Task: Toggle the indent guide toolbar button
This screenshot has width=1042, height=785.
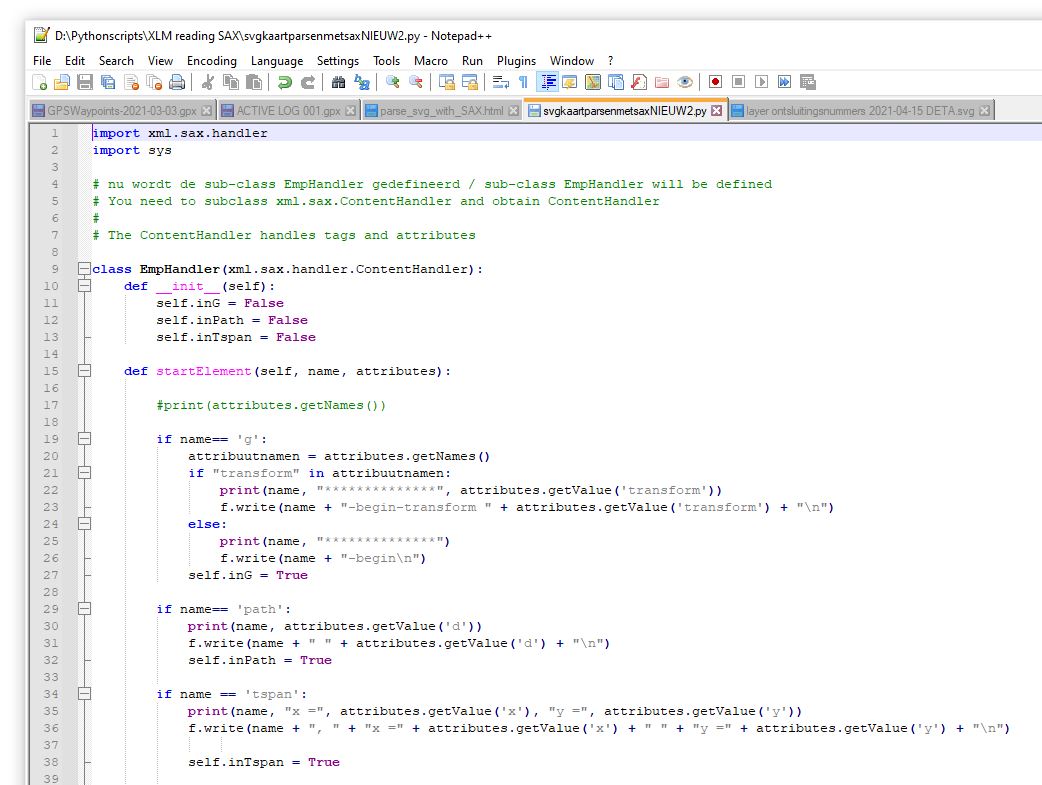Action: 547,82
